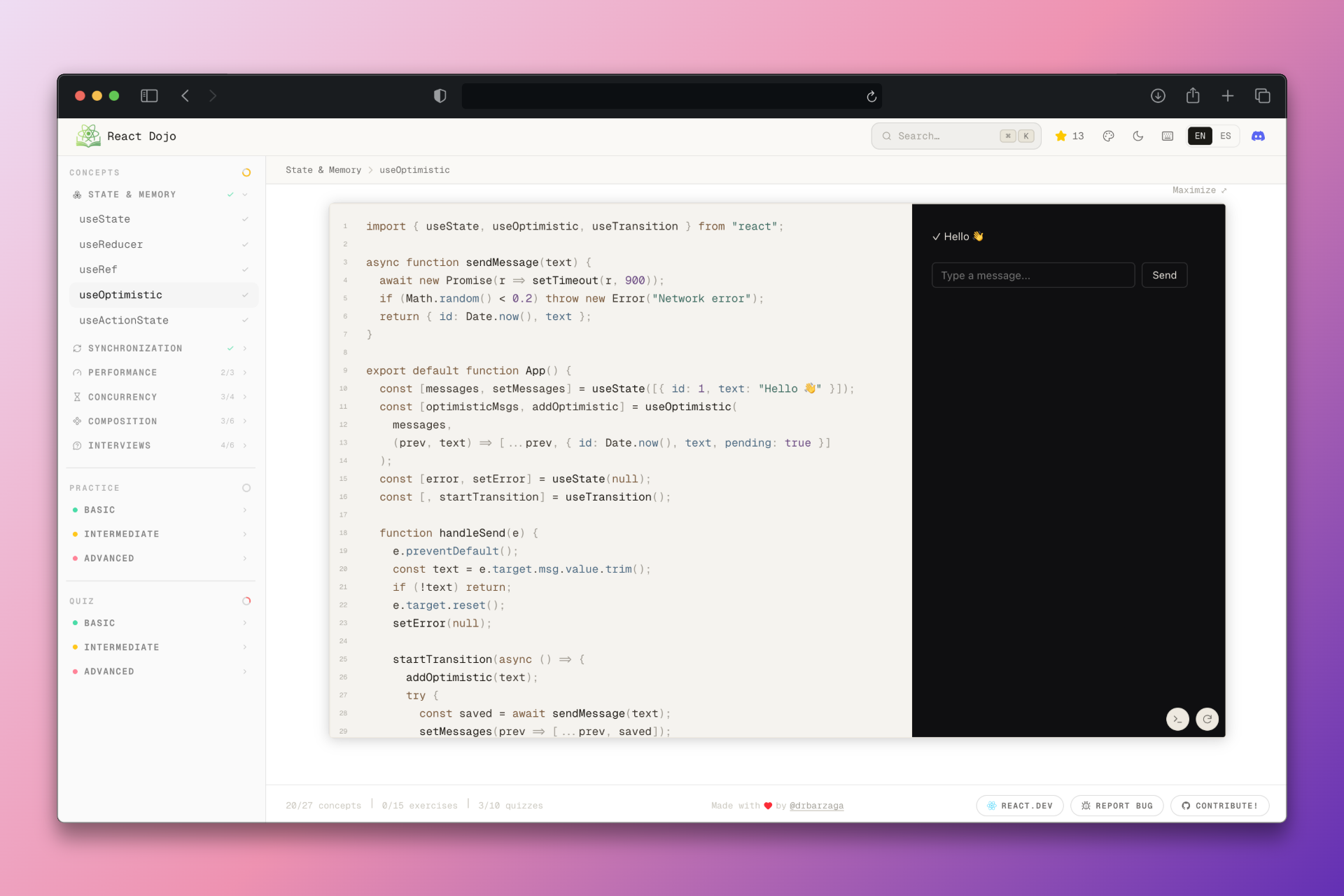The image size is (1344, 896).
Task: Click the Practice progress ring icon
Action: tap(246, 488)
